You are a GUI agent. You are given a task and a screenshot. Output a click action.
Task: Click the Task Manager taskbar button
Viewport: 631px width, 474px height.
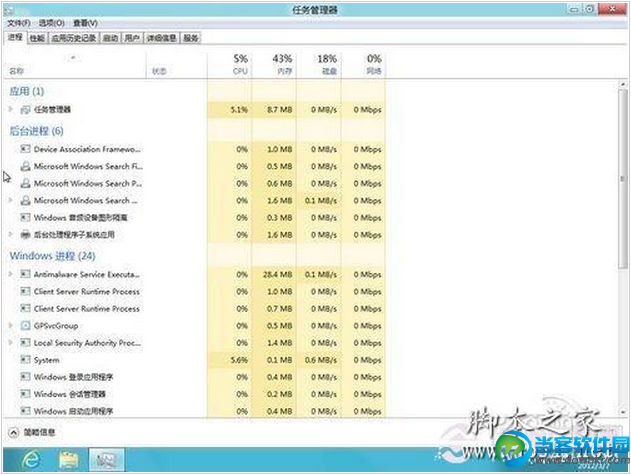(x=106, y=460)
